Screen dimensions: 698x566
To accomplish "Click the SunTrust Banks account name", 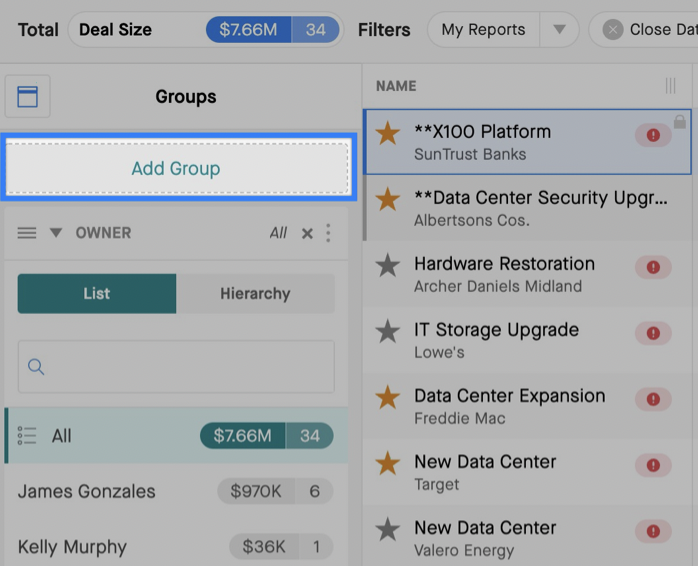I will tap(470, 154).
